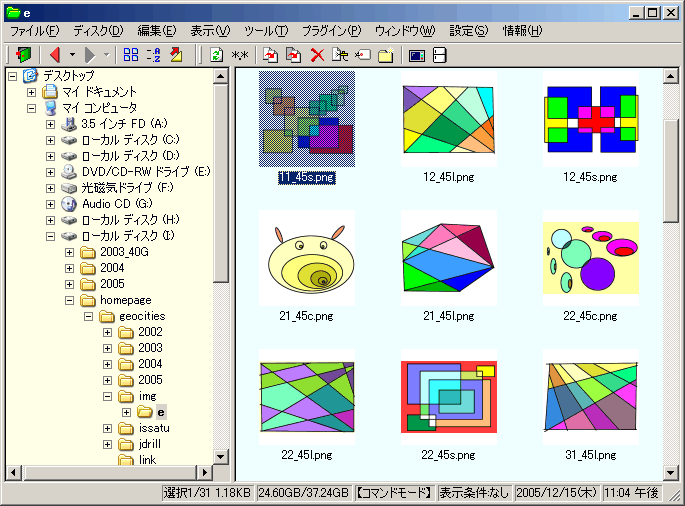Select the 21_45c.png pig thumbnail
Screen dimensions: 685x506
tap(306, 260)
